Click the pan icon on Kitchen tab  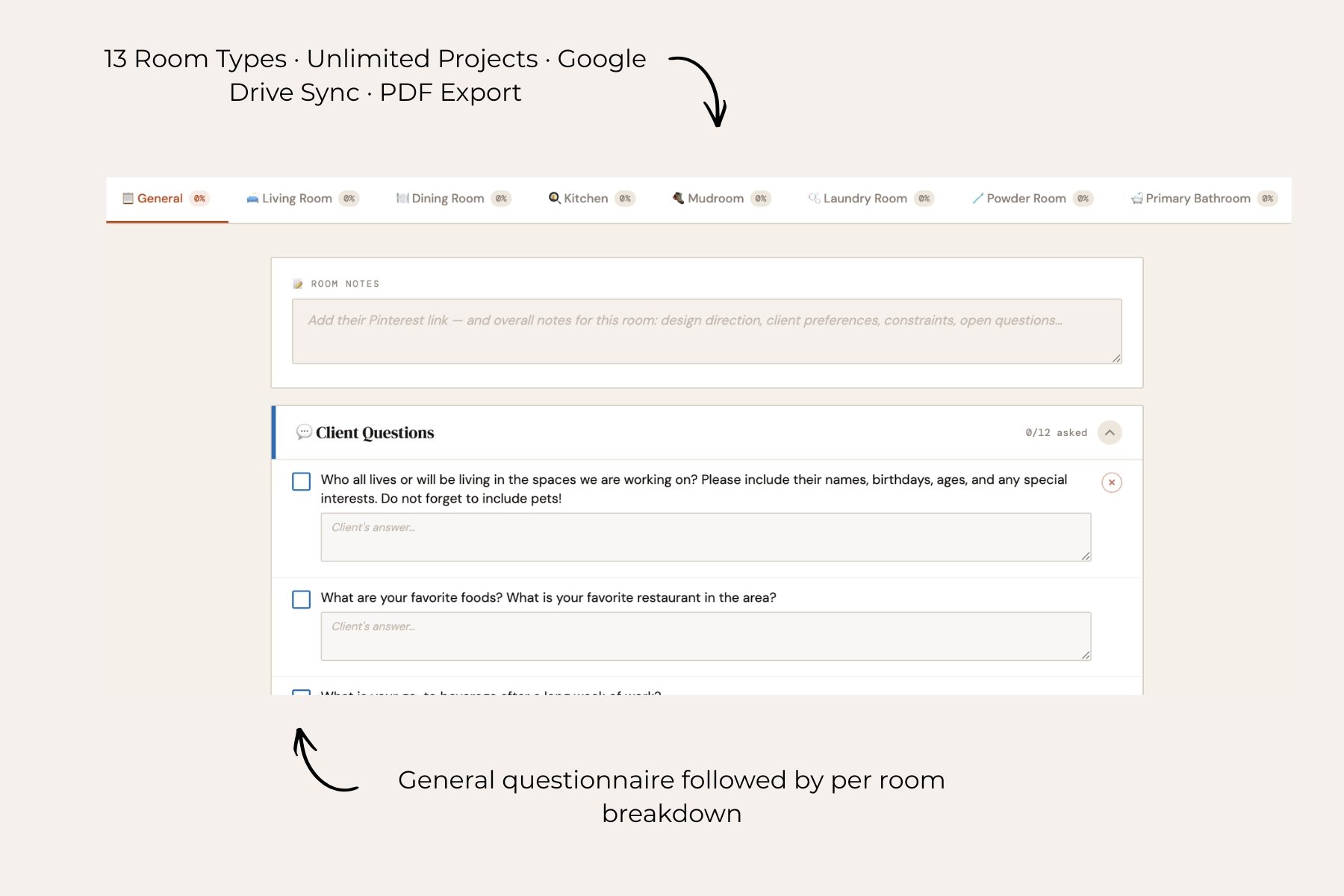(x=555, y=198)
